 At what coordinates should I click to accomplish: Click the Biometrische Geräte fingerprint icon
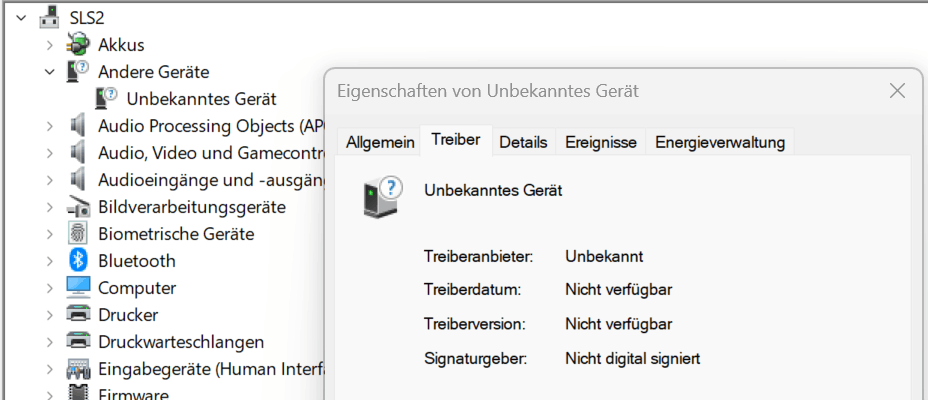pyautogui.click(x=78, y=234)
